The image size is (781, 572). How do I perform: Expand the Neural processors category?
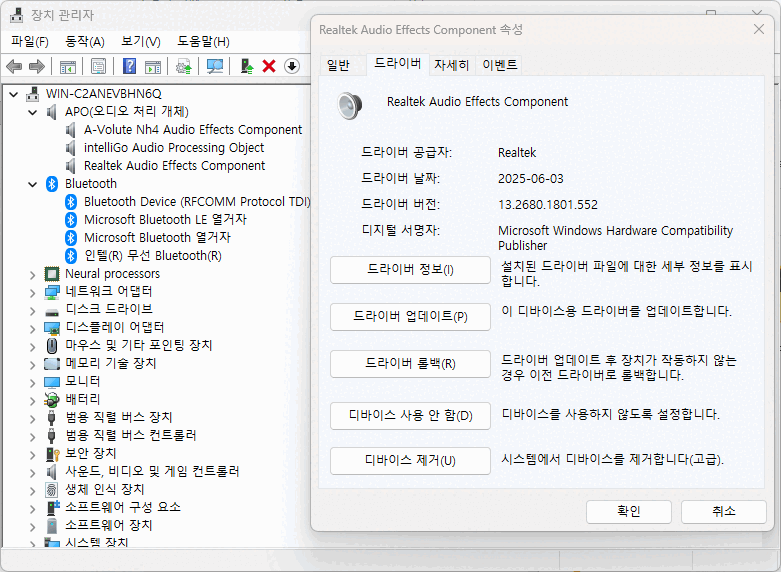[33, 275]
